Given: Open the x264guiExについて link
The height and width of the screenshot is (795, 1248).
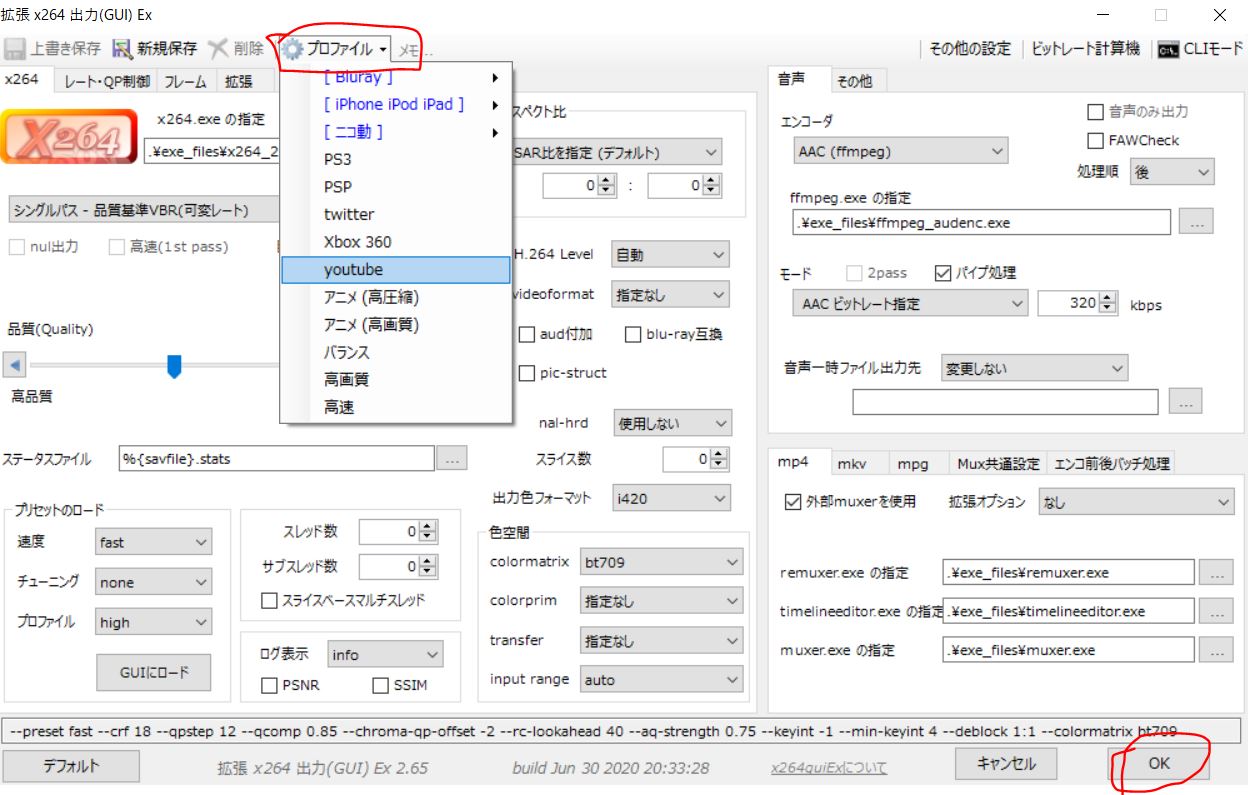Looking at the screenshot, I should click(829, 768).
